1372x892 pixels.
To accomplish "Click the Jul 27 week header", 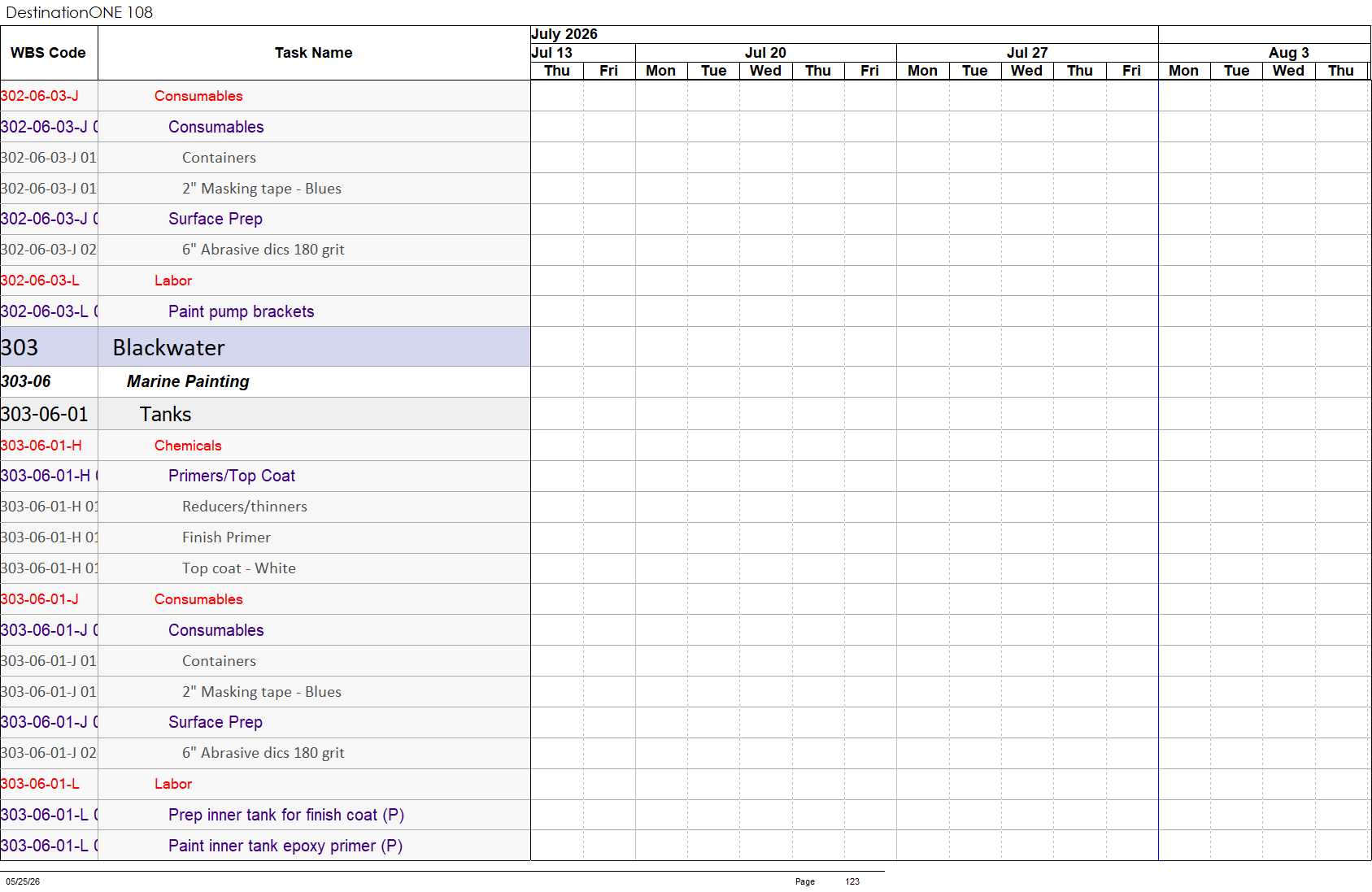I will [1027, 53].
